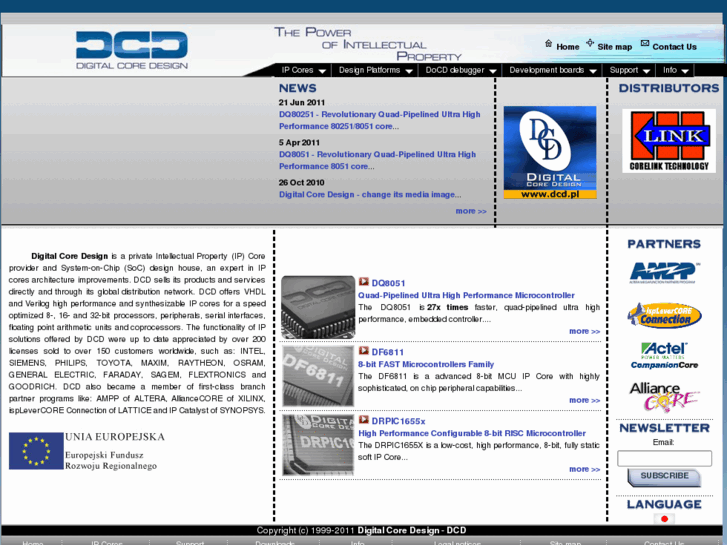
Task: Click the red arrow icon beside DF6811
Action: point(364,351)
